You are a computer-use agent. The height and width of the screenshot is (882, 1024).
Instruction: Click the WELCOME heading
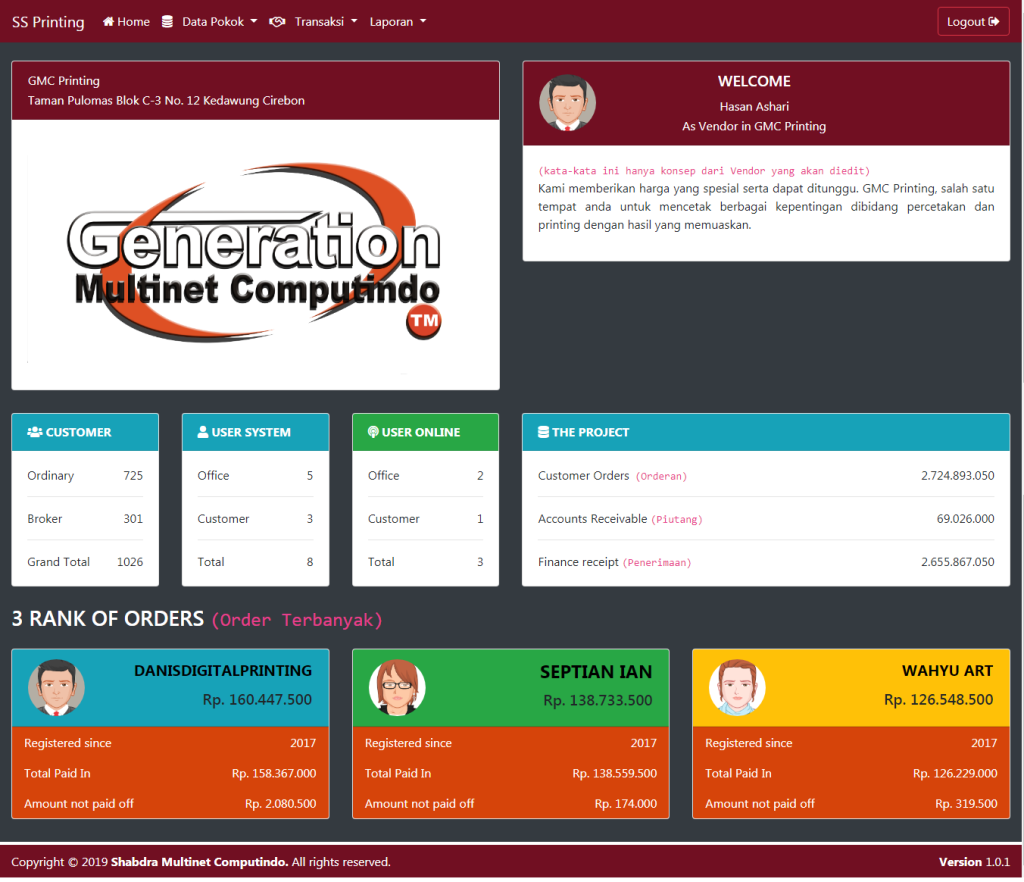point(754,81)
